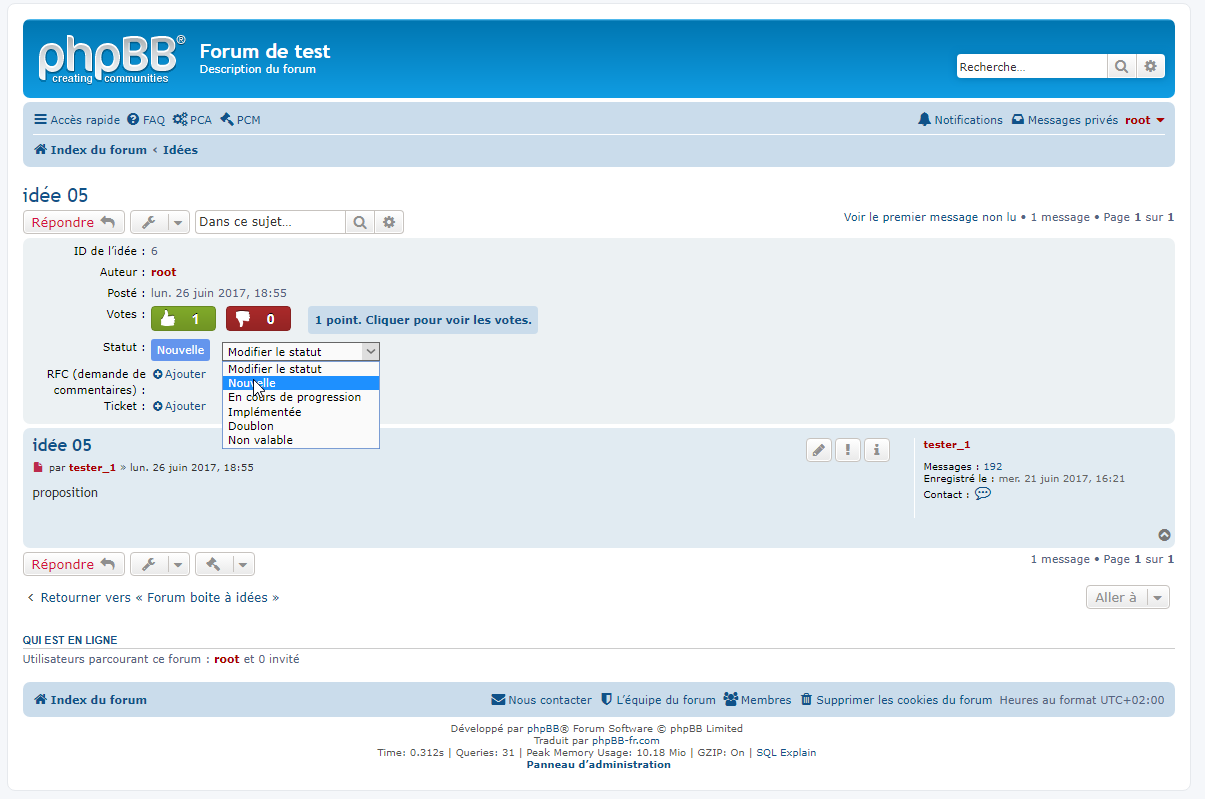Image resolution: width=1205 pixels, height=799 pixels.
Task: Open the Notifications link
Action: click(x=960, y=120)
